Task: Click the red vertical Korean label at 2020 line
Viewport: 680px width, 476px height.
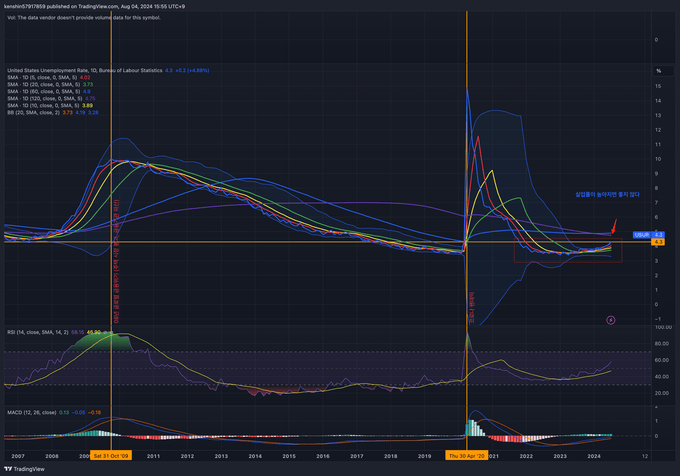Action: tap(472, 308)
